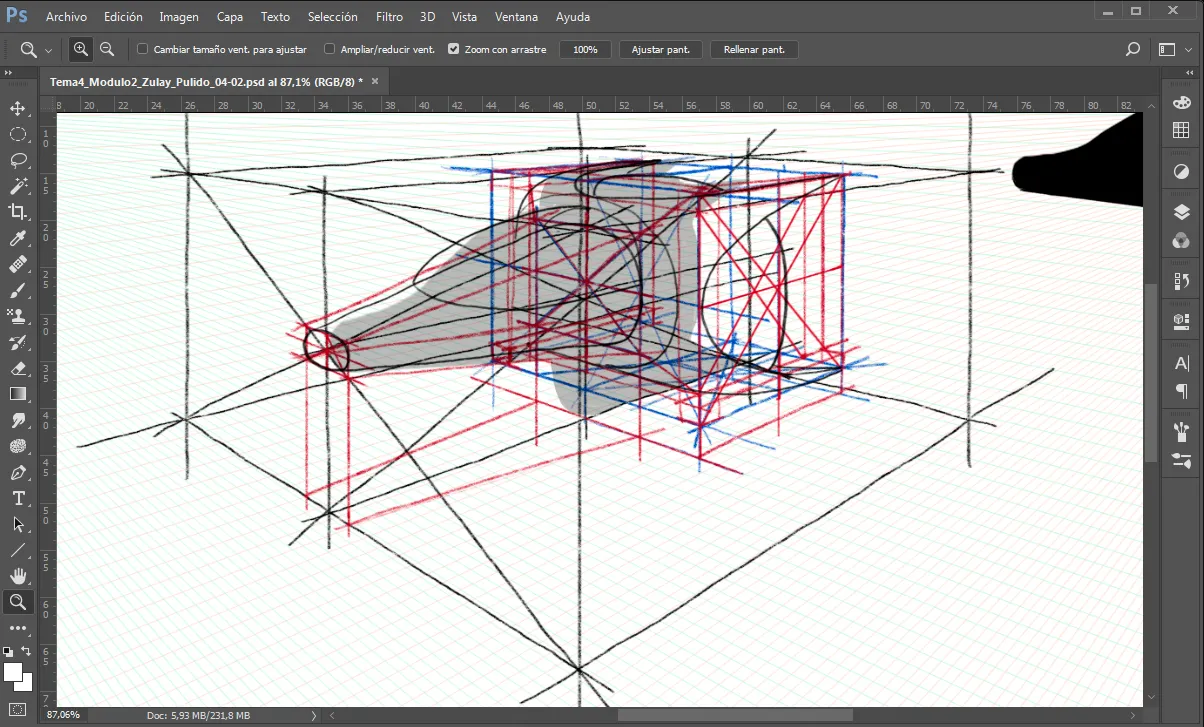Reset default foreground and background colors
Viewport: 1204px width, 727px height.
coord(8,651)
